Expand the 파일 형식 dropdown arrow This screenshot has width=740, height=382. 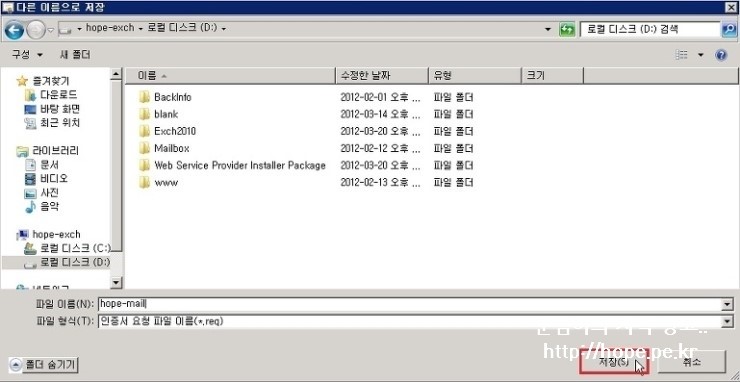tap(728, 322)
